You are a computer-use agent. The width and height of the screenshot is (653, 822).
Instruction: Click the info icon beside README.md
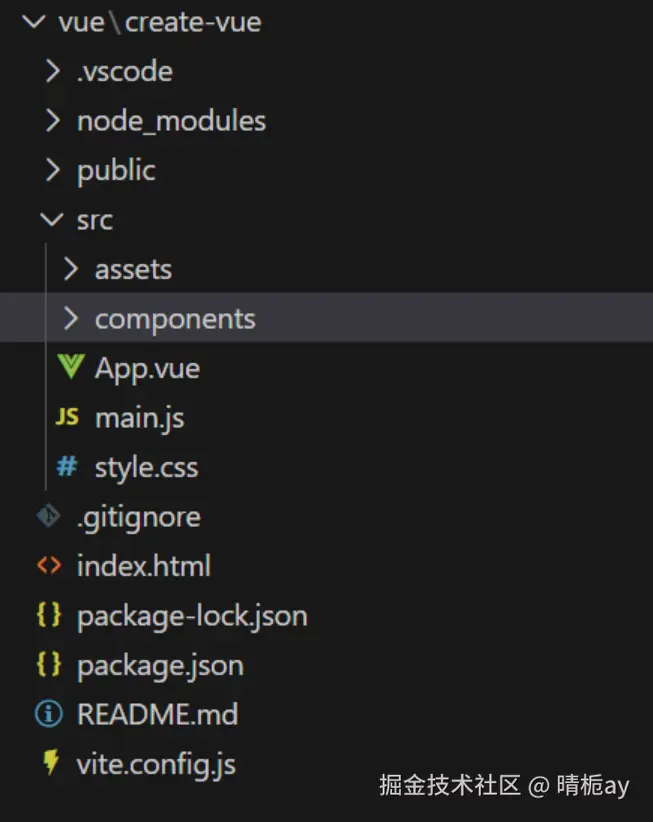pos(49,714)
